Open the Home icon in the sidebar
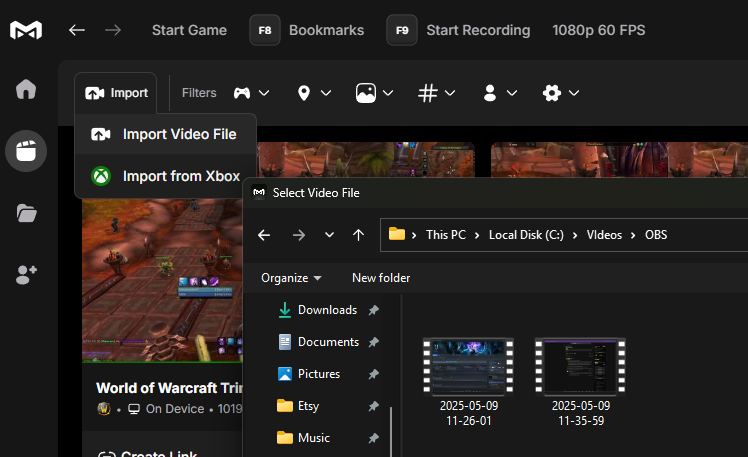748x457 pixels. [26, 89]
